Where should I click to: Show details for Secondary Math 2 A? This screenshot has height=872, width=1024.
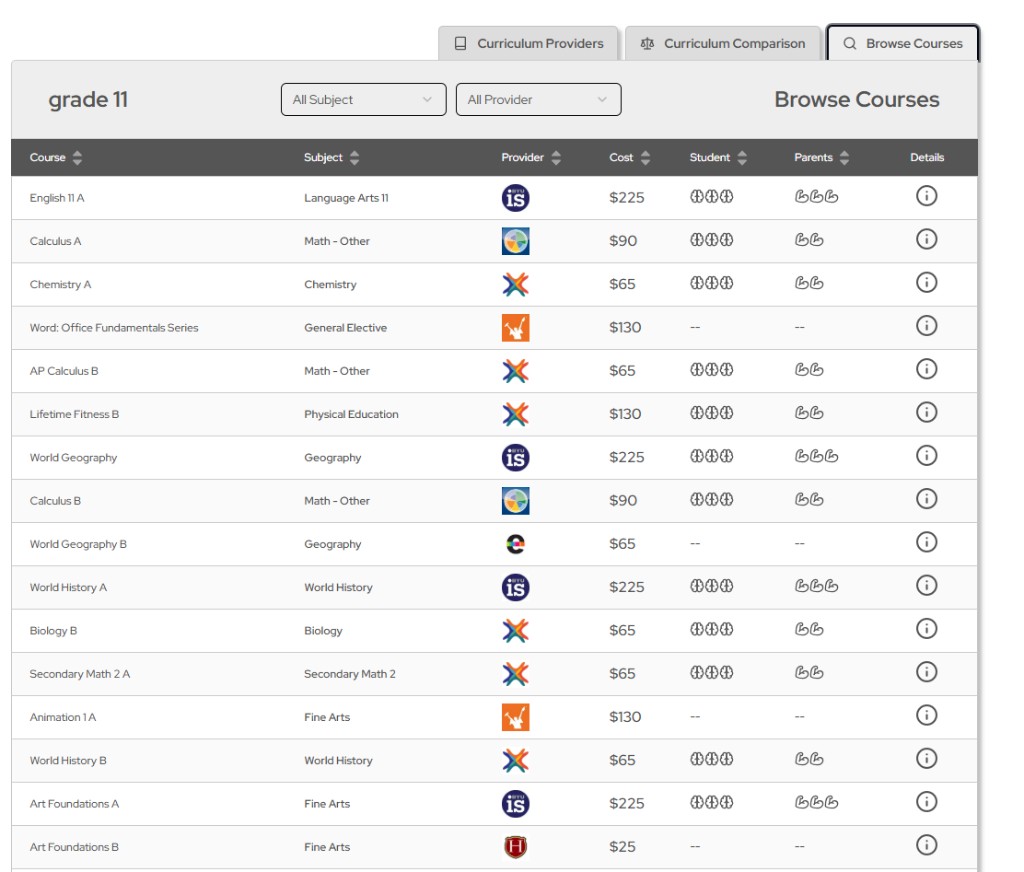(926, 672)
